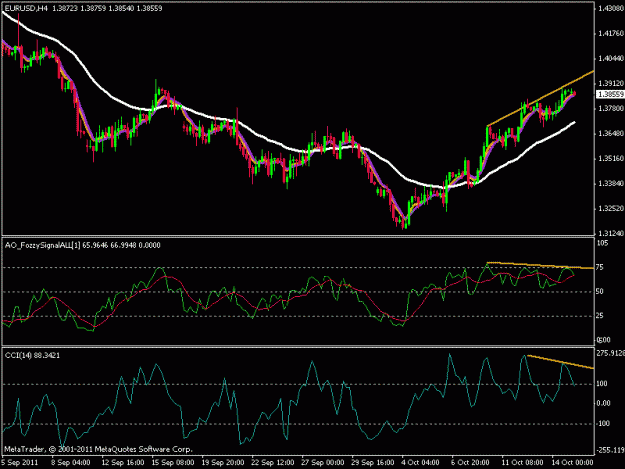Click the 15 Sep 08:00 time label
The image size is (625, 469).
click(173, 462)
